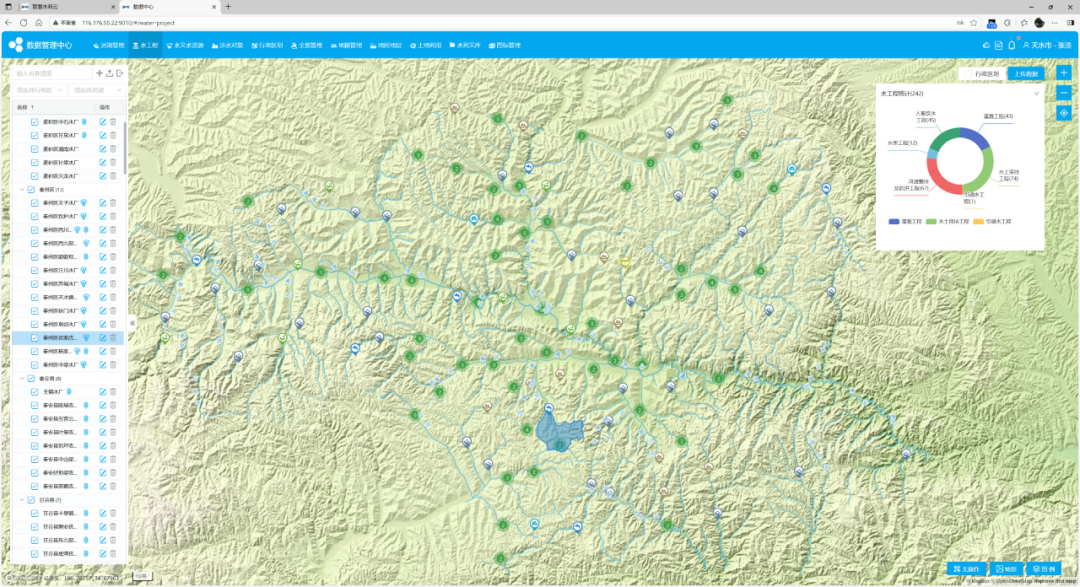Uncheck the 秦州区中梁水厂 checkbox
Screen dimensions: 1080x587
click(34, 365)
